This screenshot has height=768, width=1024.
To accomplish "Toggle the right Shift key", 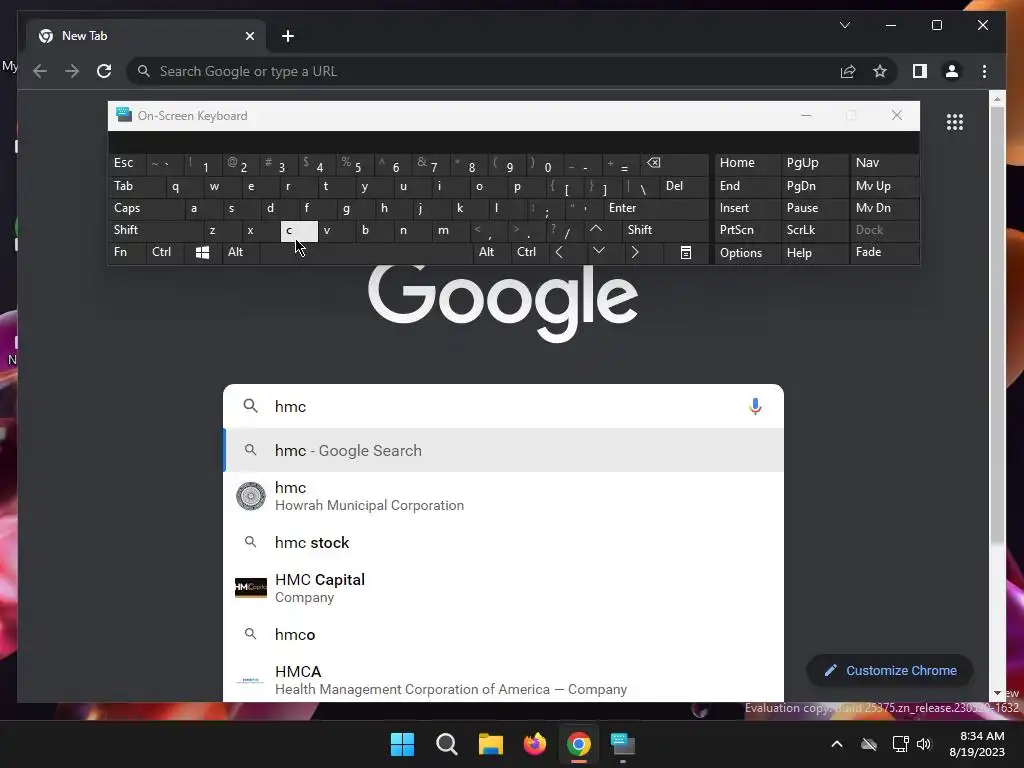I will click(665, 230).
